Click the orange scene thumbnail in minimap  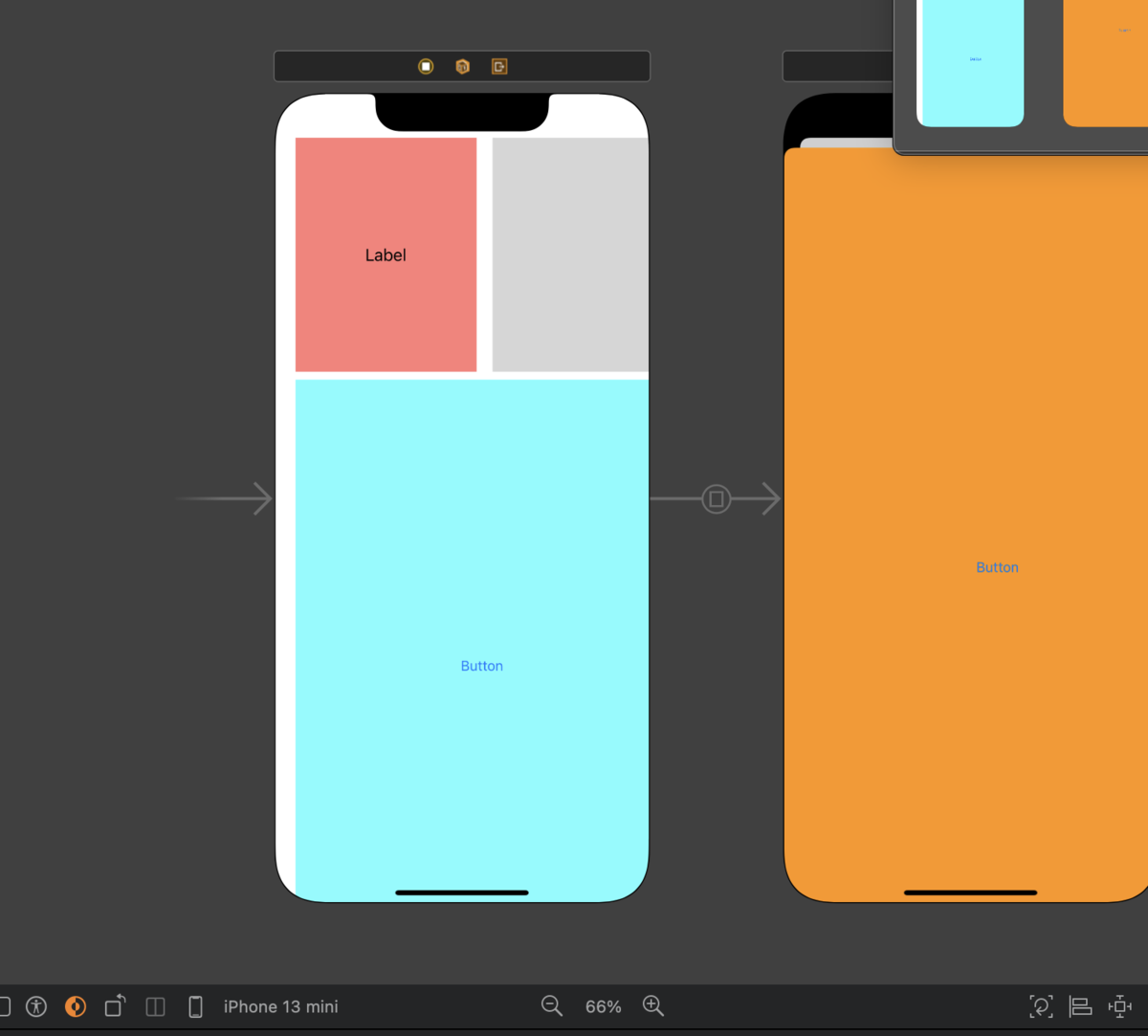point(1106,63)
